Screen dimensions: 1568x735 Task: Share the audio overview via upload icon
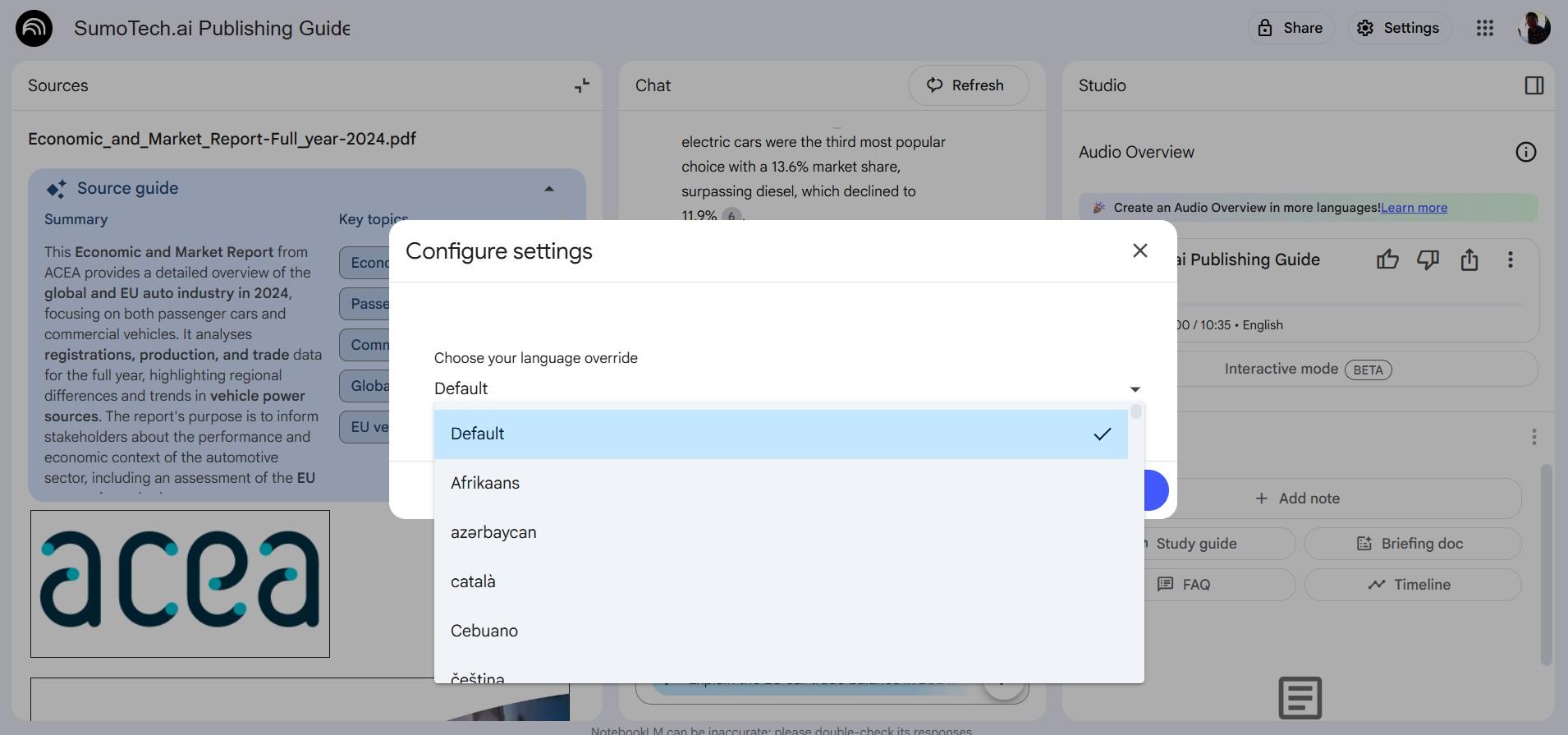coord(1469,260)
